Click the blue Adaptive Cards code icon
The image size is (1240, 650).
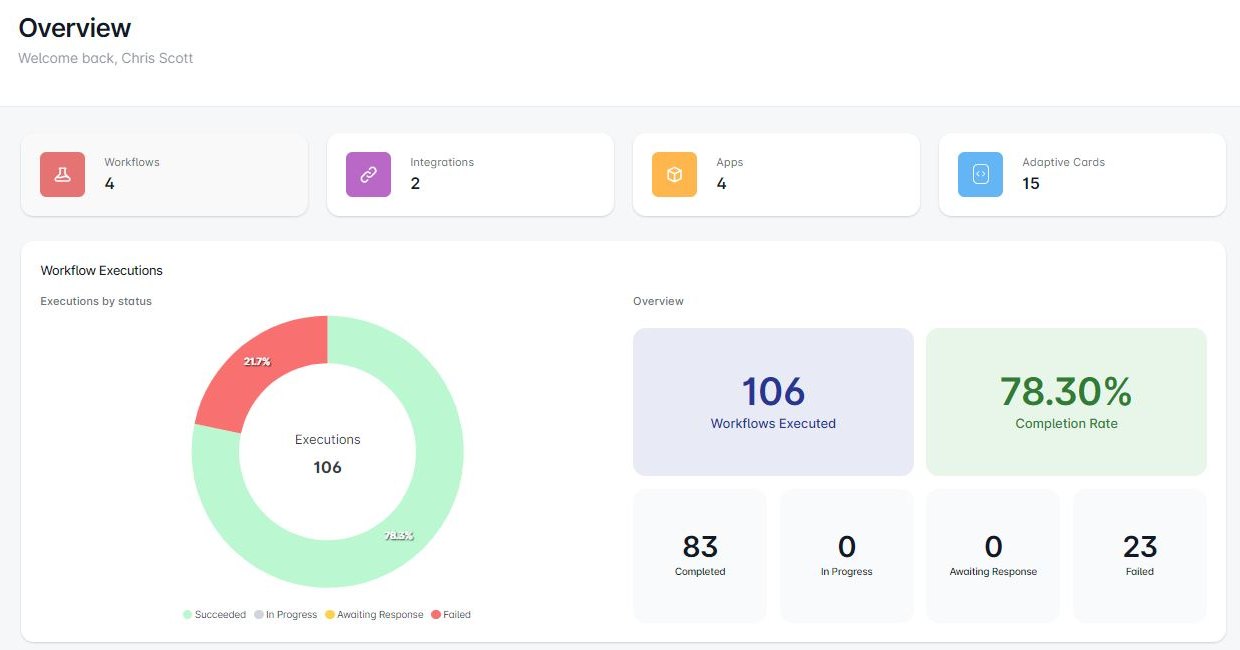[x=980, y=174]
